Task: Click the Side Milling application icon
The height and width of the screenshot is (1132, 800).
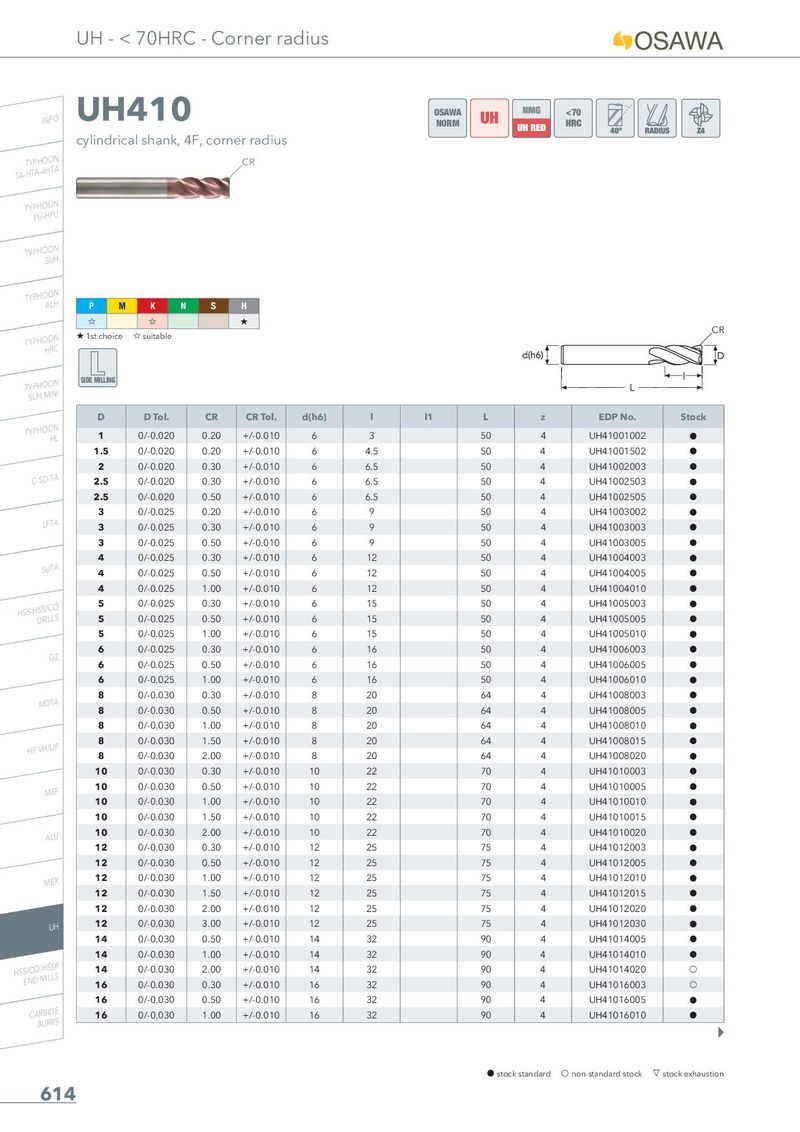Action: tap(97, 367)
